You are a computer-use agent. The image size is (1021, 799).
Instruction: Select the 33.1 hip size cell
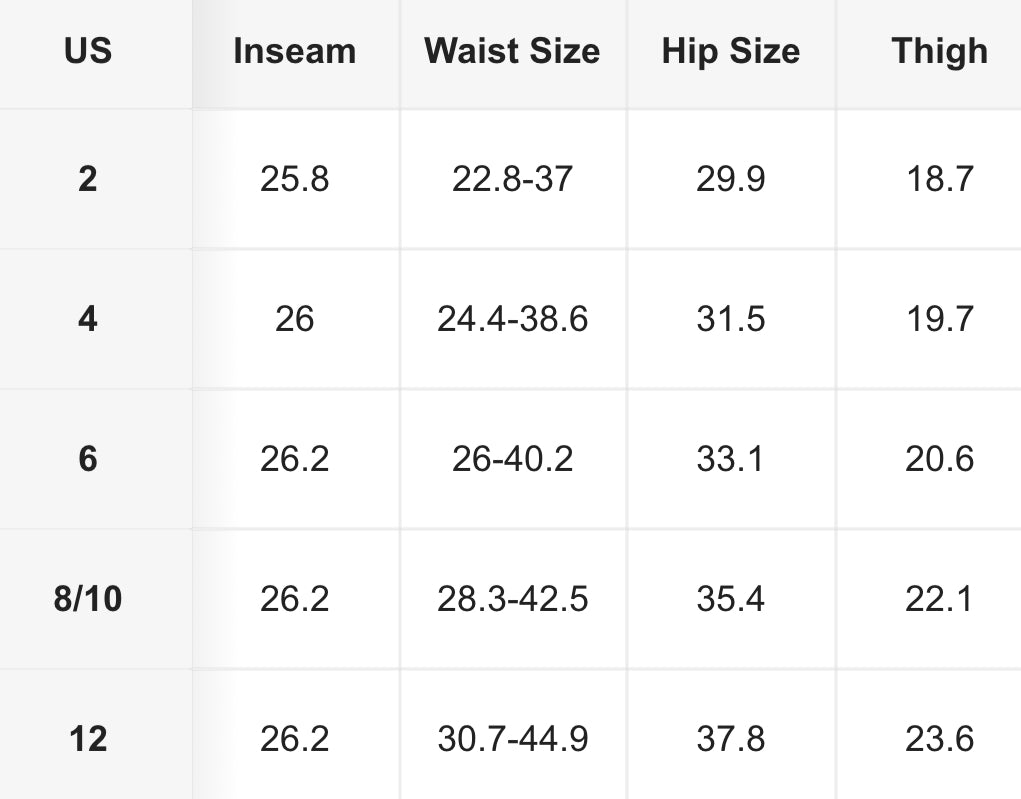(730, 459)
